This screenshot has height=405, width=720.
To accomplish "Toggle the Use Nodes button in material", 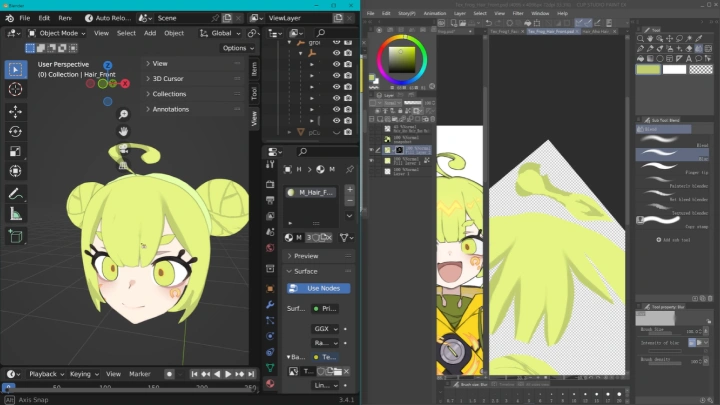I will pos(318,288).
